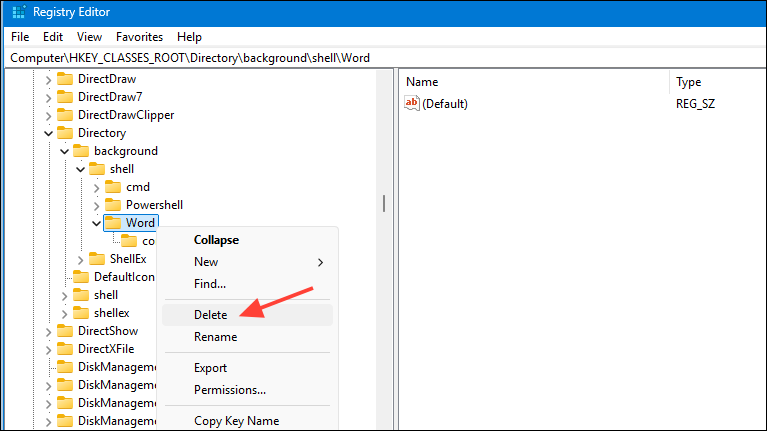This screenshot has height=431, width=767.
Task: Select the DirectDrawClipper folder icon
Action: click(65, 115)
